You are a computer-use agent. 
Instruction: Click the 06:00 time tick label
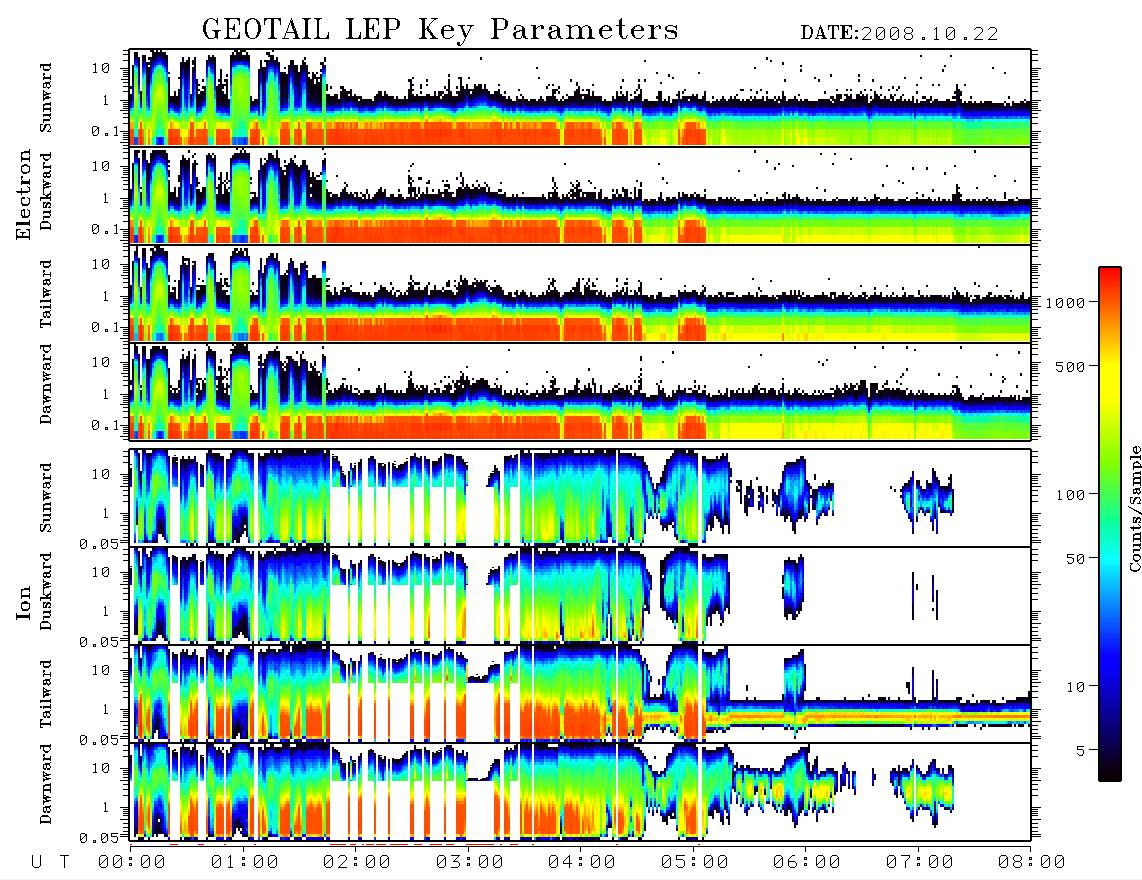pos(807,862)
